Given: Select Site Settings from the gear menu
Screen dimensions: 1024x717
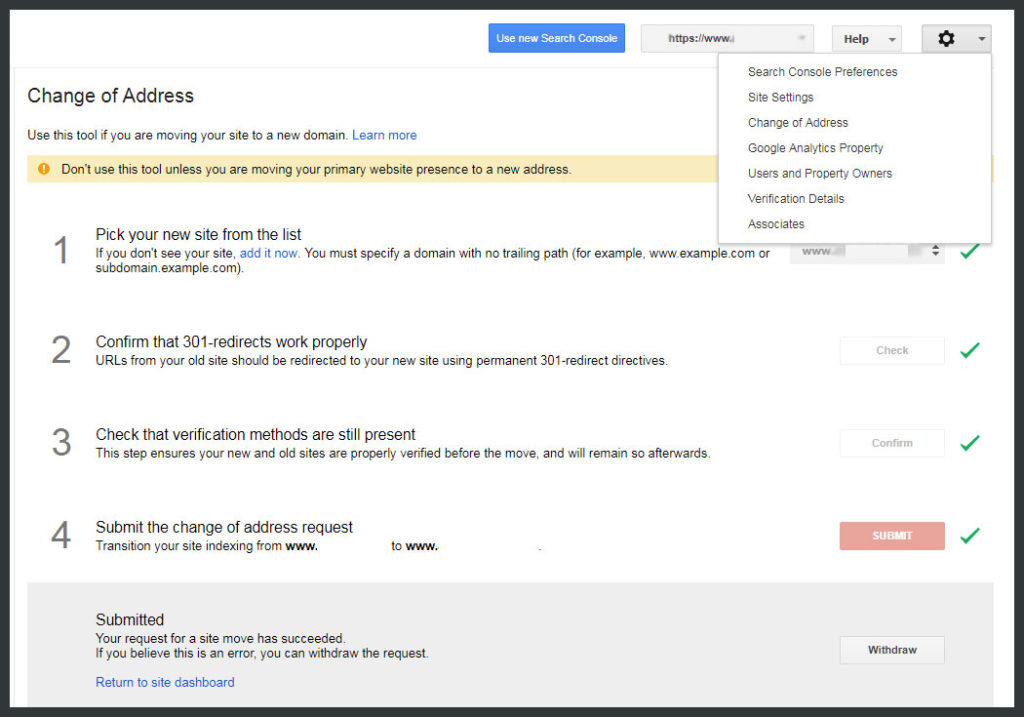Looking at the screenshot, I should point(780,97).
